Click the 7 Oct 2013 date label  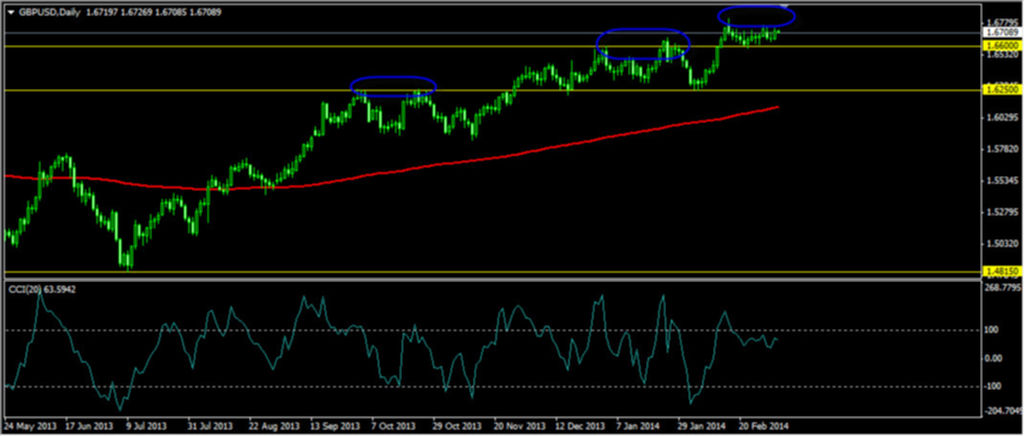396,425
